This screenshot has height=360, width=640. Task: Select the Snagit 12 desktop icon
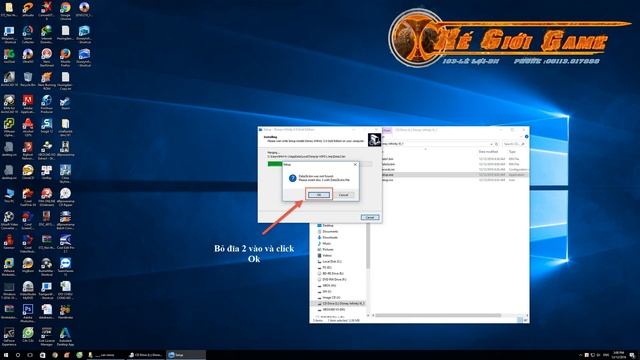coord(47,126)
